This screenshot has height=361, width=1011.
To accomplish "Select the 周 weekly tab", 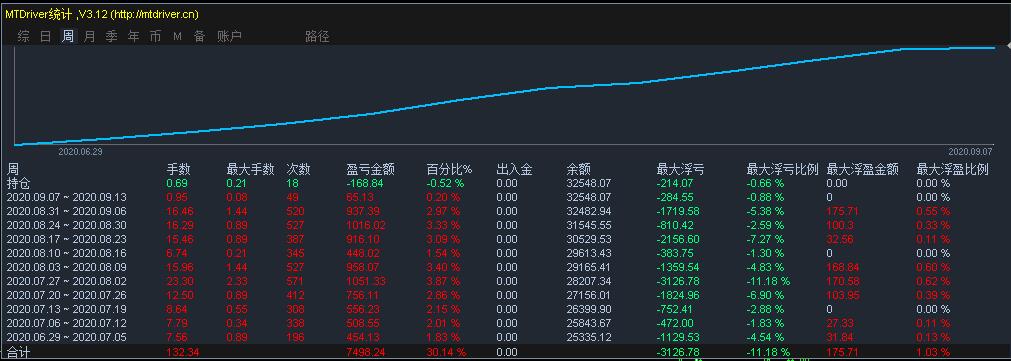I will pos(68,36).
